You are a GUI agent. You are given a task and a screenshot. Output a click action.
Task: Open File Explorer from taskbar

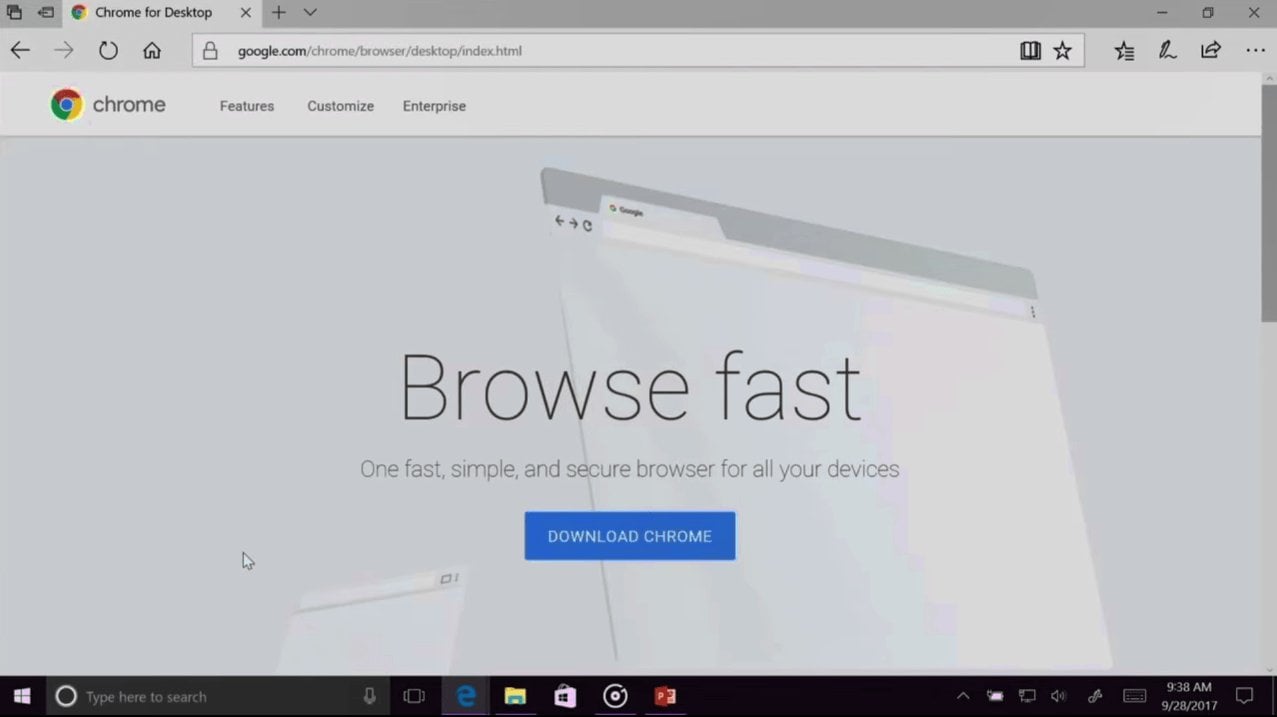pyautogui.click(x=515, y=696)
